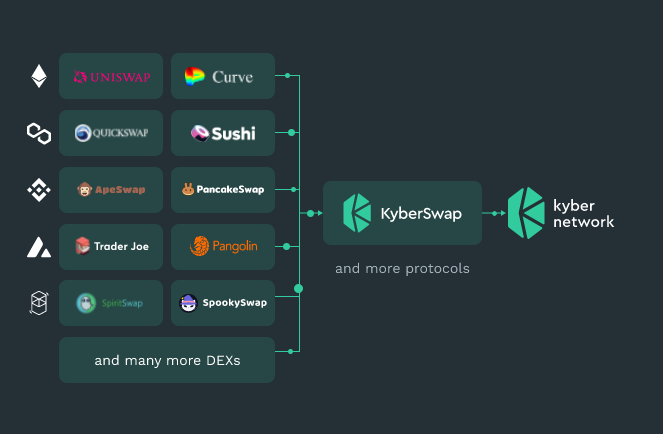The height and width of the screenshot is (434, 663).
Task: Click the Ethereum chain icon
Action: point(39,76)
